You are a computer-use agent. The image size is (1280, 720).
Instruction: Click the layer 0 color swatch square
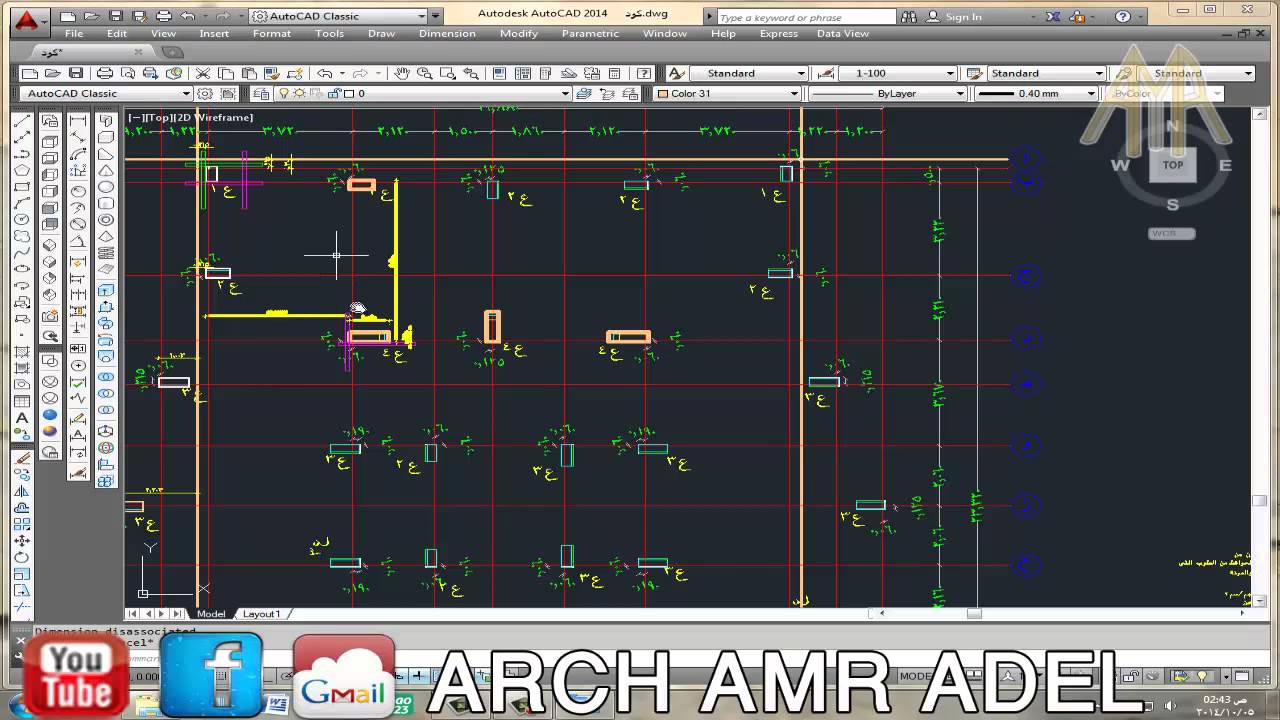point(349,93)
